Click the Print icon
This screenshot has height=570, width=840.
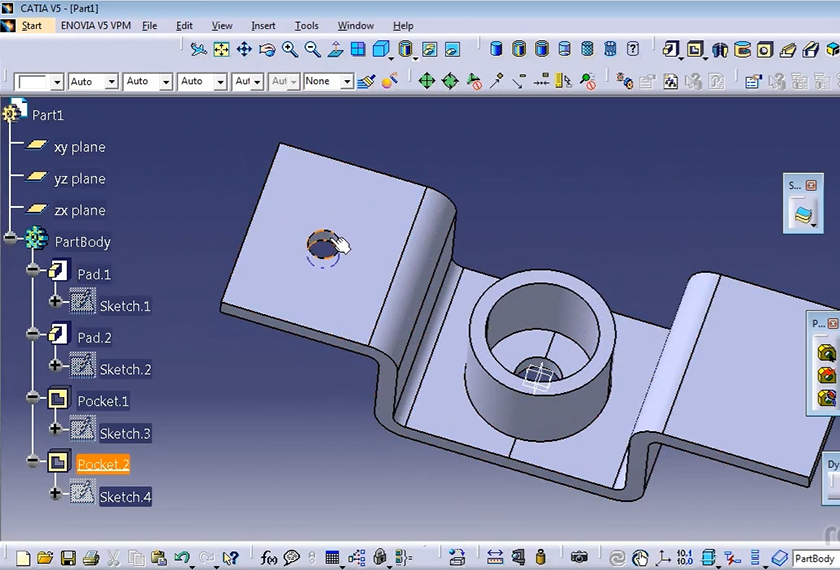(91, 558)
